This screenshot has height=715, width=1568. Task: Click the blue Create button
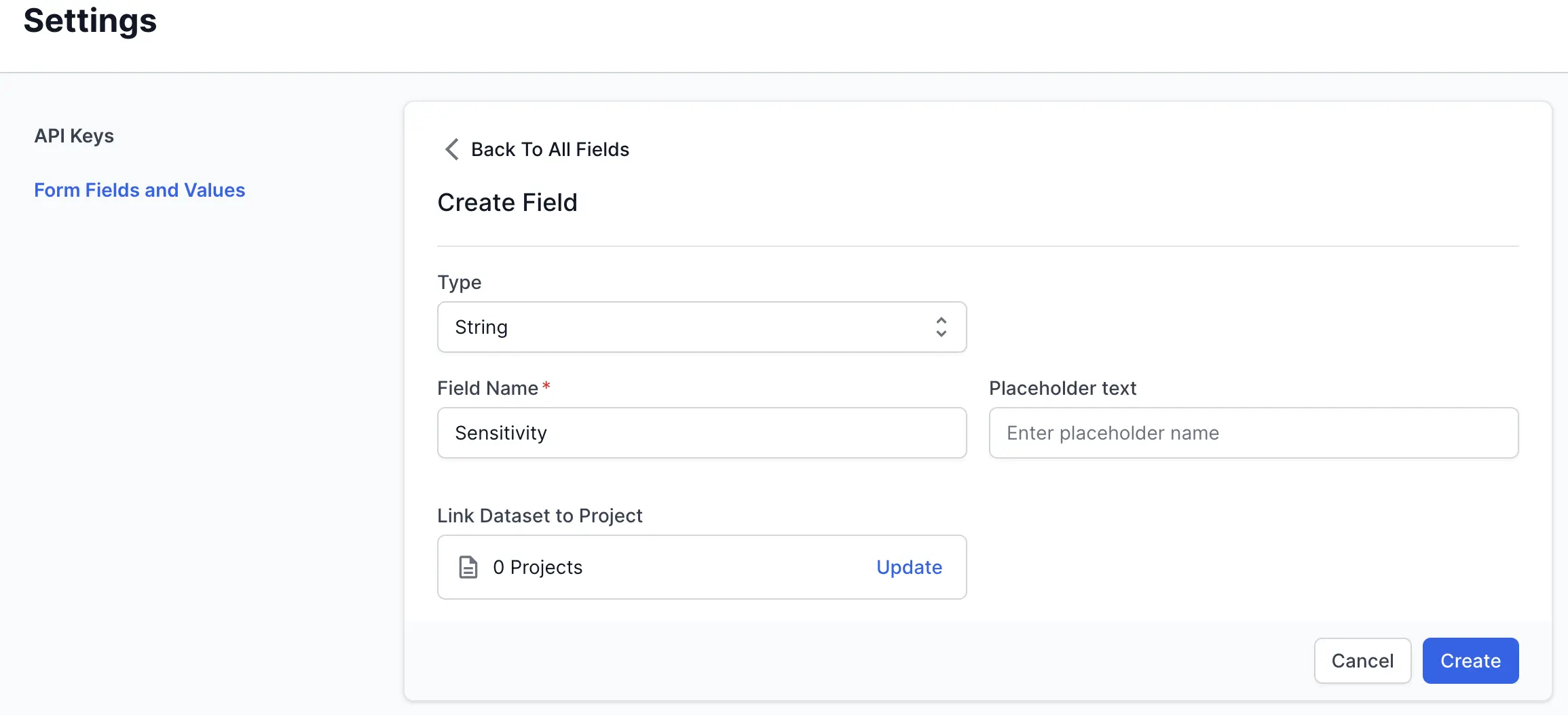[x=1470, y=661]
